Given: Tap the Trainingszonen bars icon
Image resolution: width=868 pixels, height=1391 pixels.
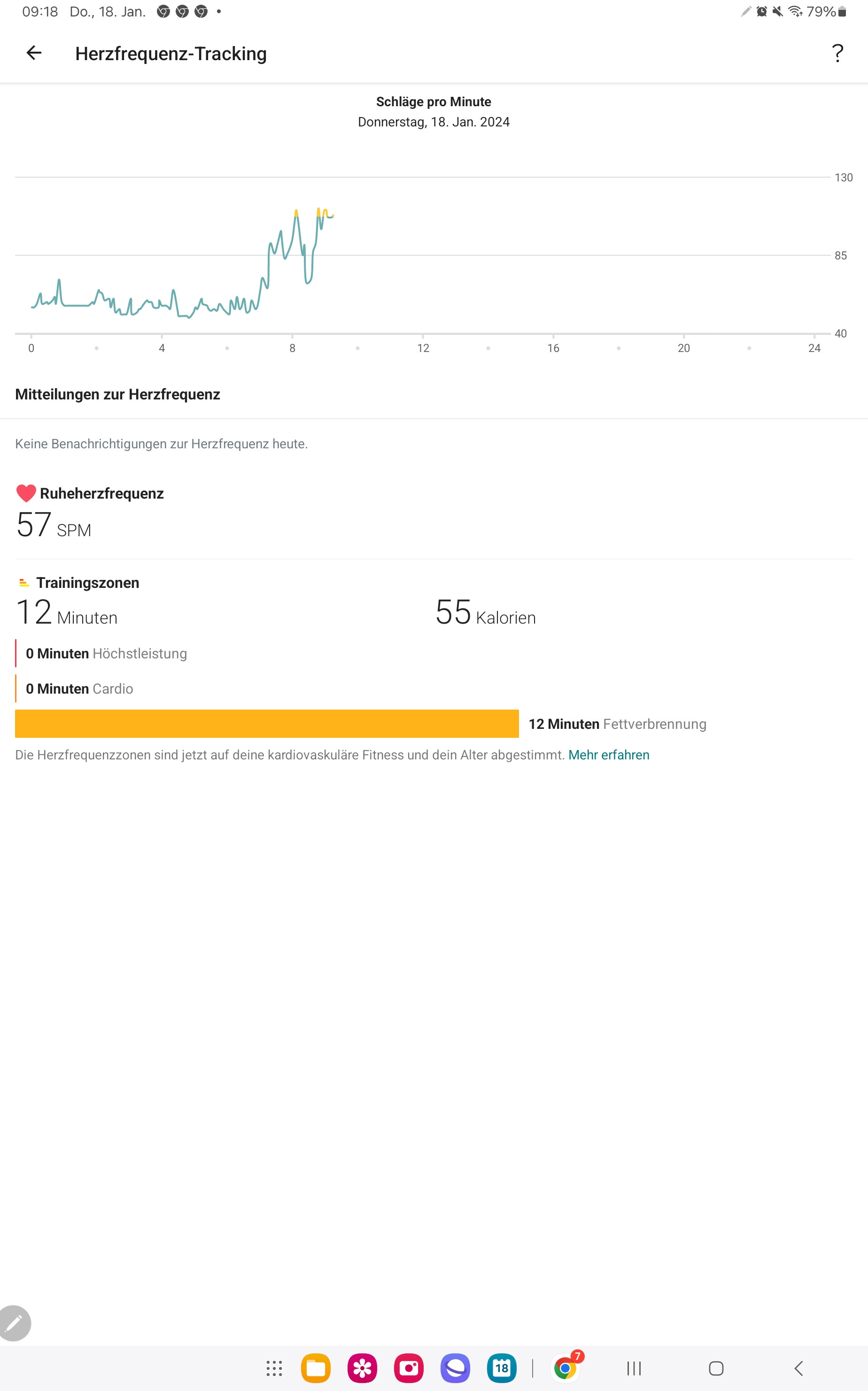Looking at the screenshot, I should click(23, 583).
